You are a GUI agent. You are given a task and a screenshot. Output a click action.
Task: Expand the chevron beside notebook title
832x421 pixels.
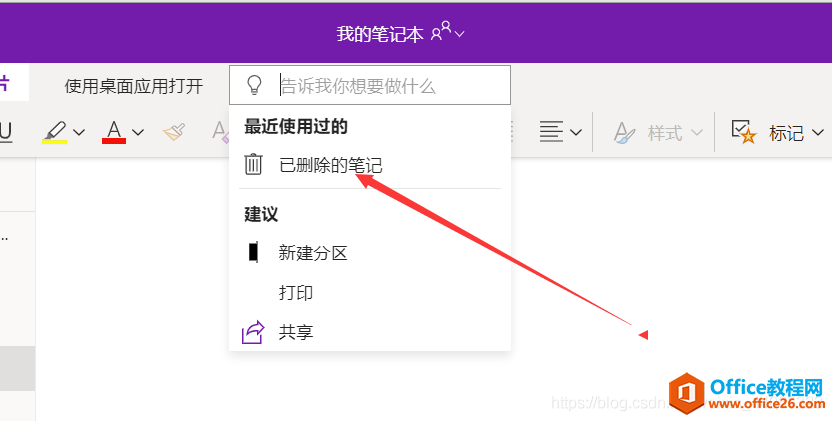click(x=460, y=35)
